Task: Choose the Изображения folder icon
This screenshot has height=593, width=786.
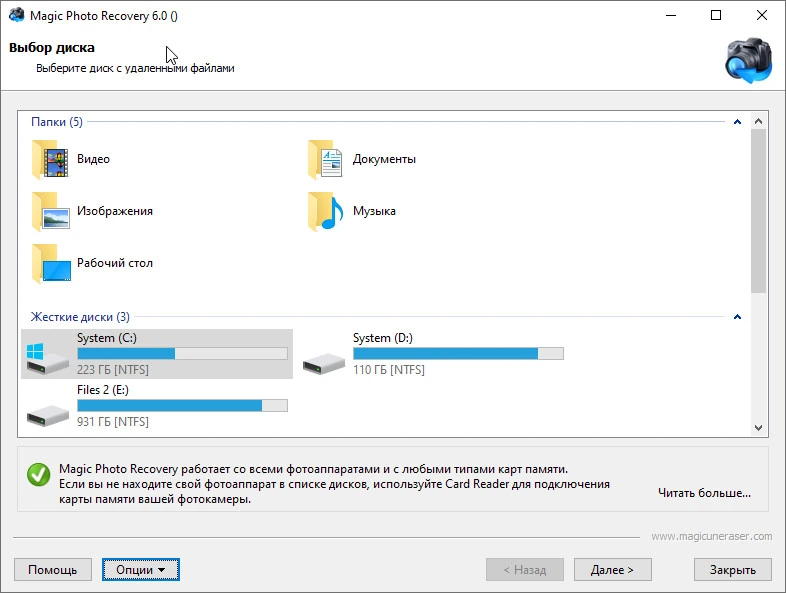Action: pyautogui.click(x=50, y=211)
